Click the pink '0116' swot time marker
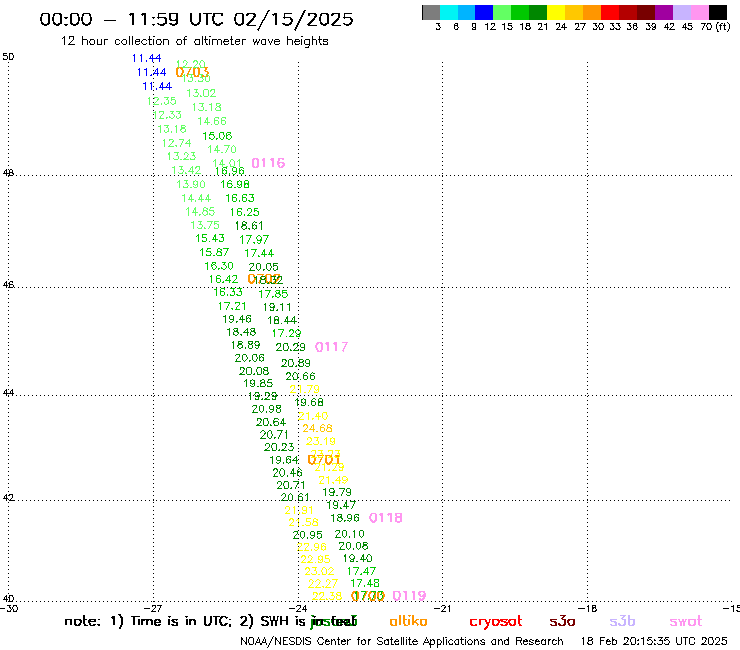 268,163
